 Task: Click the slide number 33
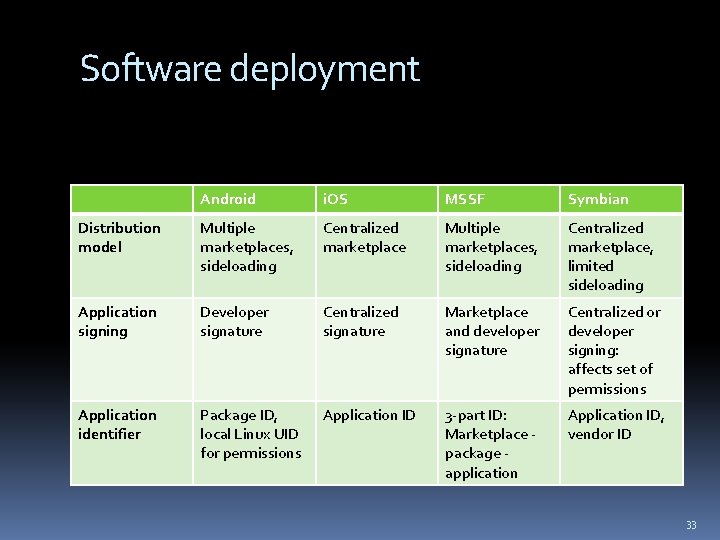point(691,525)
